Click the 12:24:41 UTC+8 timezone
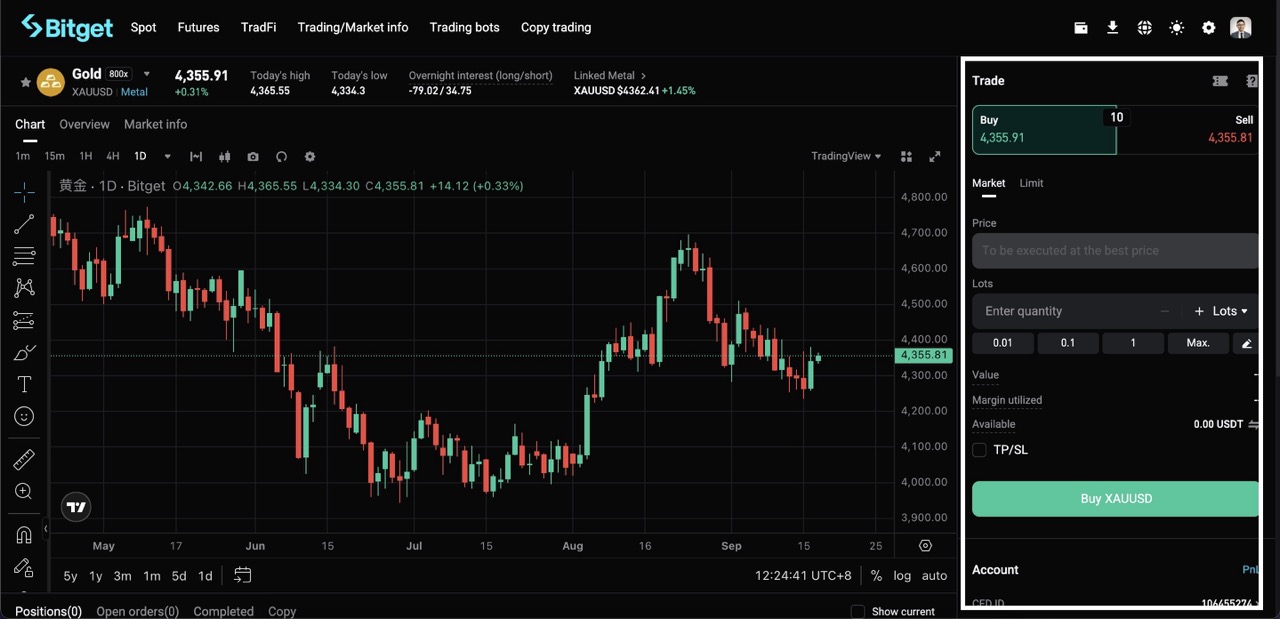The width and height of the screenshot is (1280, 619). pos(803,575)
